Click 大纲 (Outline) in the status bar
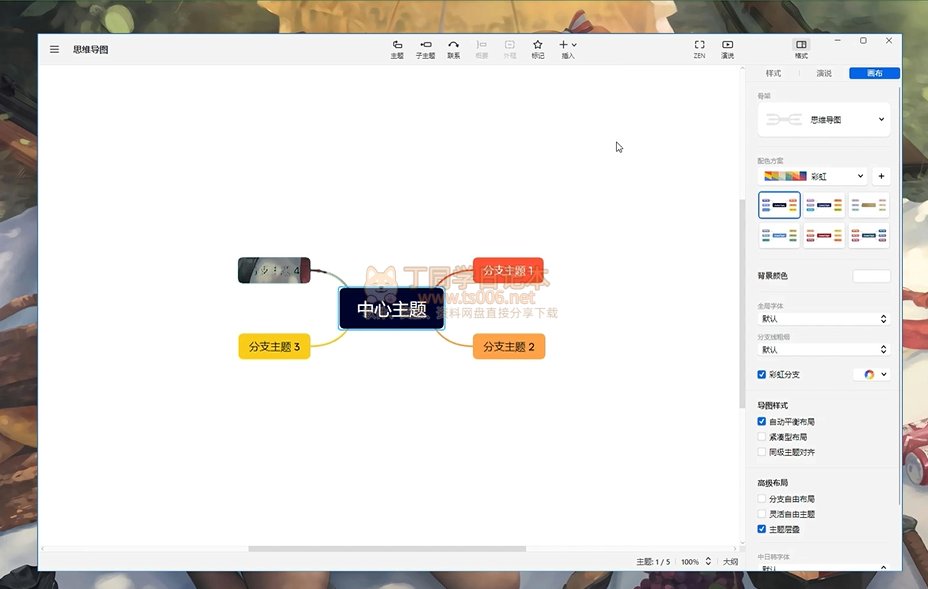The width and height of the screenshot is (928, 589). point(730,562)
